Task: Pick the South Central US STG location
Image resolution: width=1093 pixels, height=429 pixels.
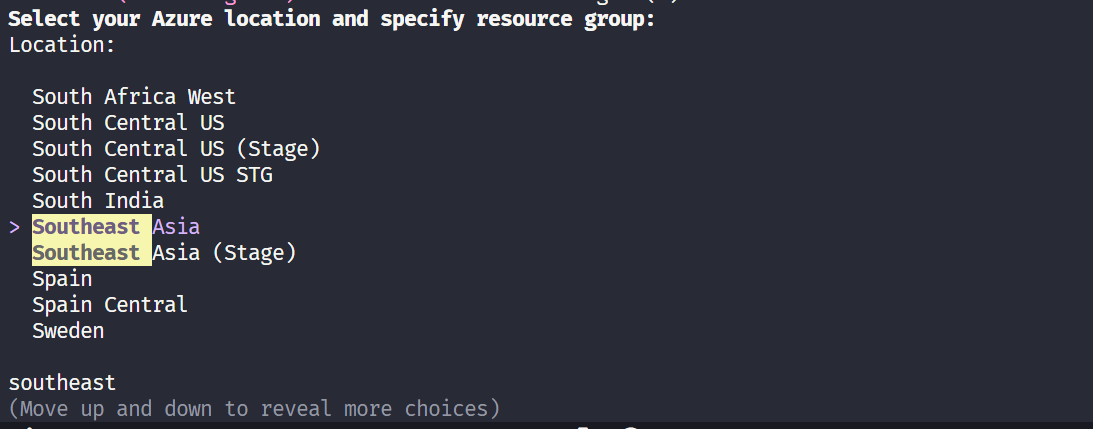Action: point(152,175)
